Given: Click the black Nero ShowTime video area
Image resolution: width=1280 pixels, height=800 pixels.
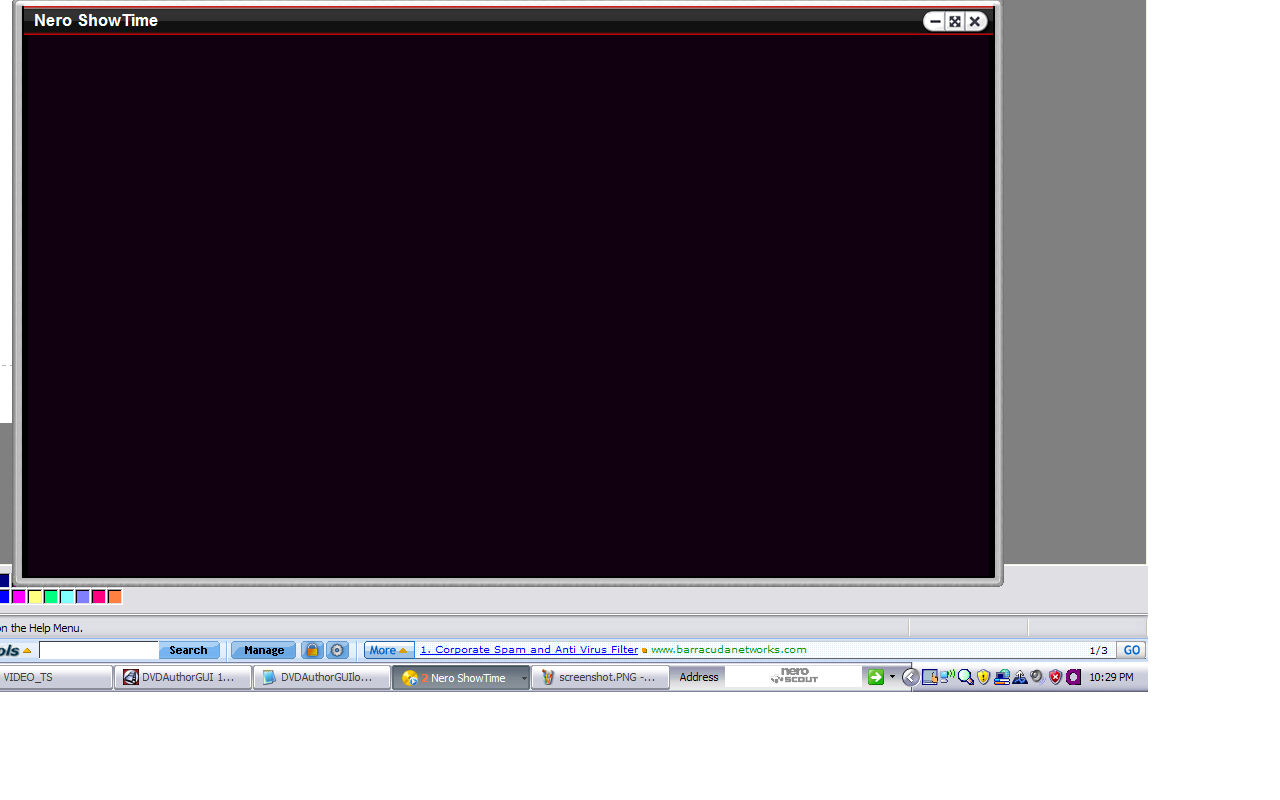Looking at the screenshot, I should click(x=508, y=306).
